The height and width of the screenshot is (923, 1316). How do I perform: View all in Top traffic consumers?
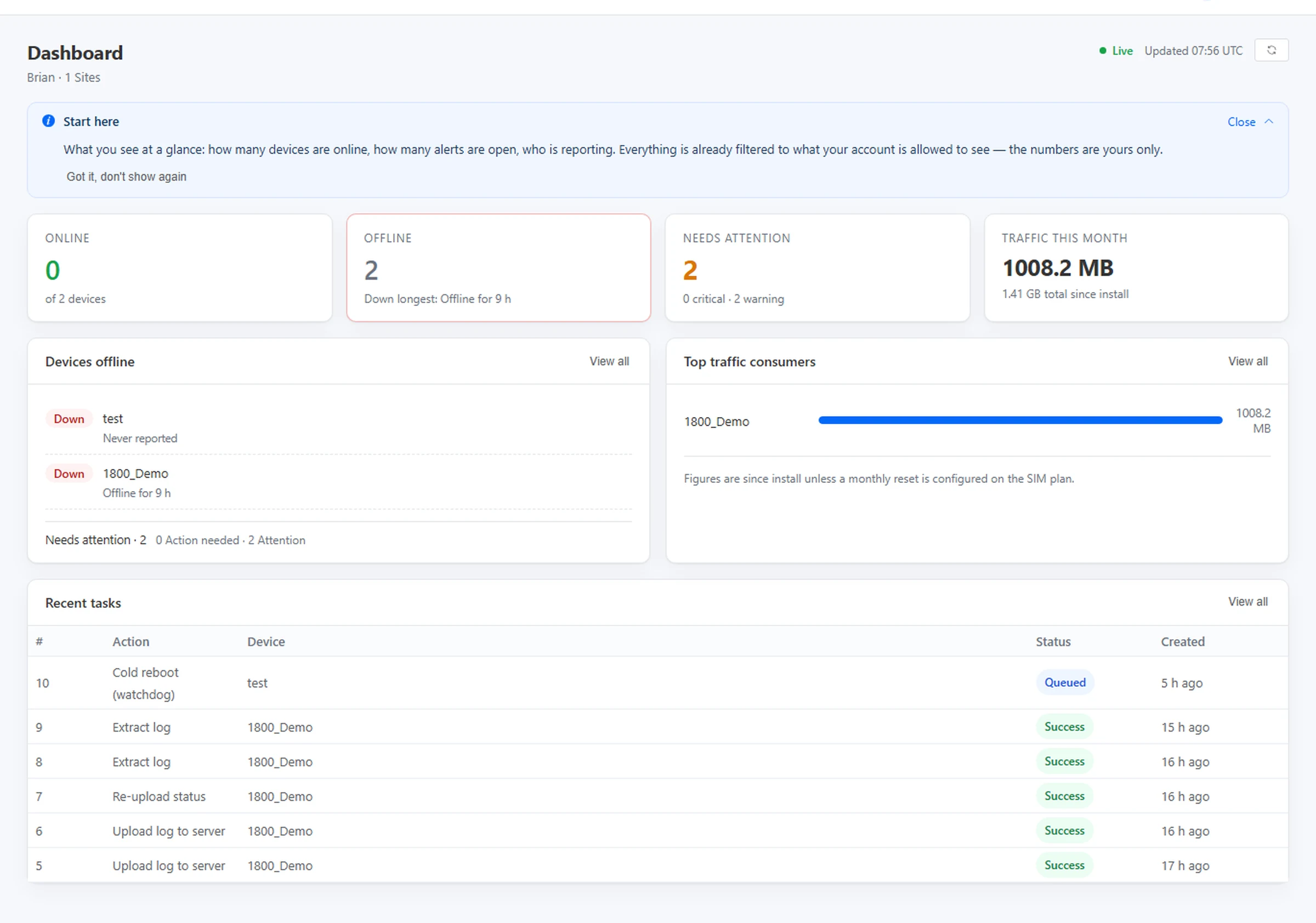[1247, 362]
